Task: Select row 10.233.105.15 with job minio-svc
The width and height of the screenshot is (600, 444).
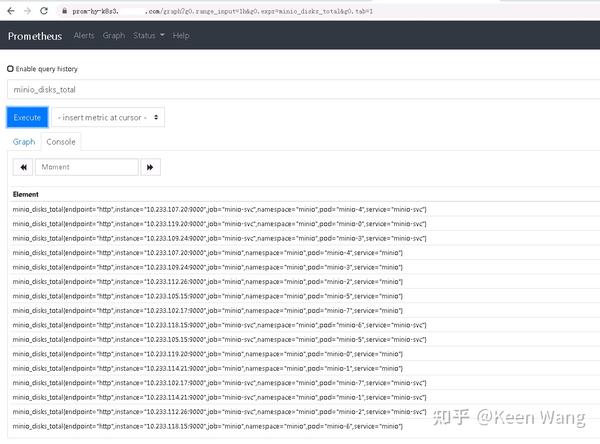Action: pos(306,340)
